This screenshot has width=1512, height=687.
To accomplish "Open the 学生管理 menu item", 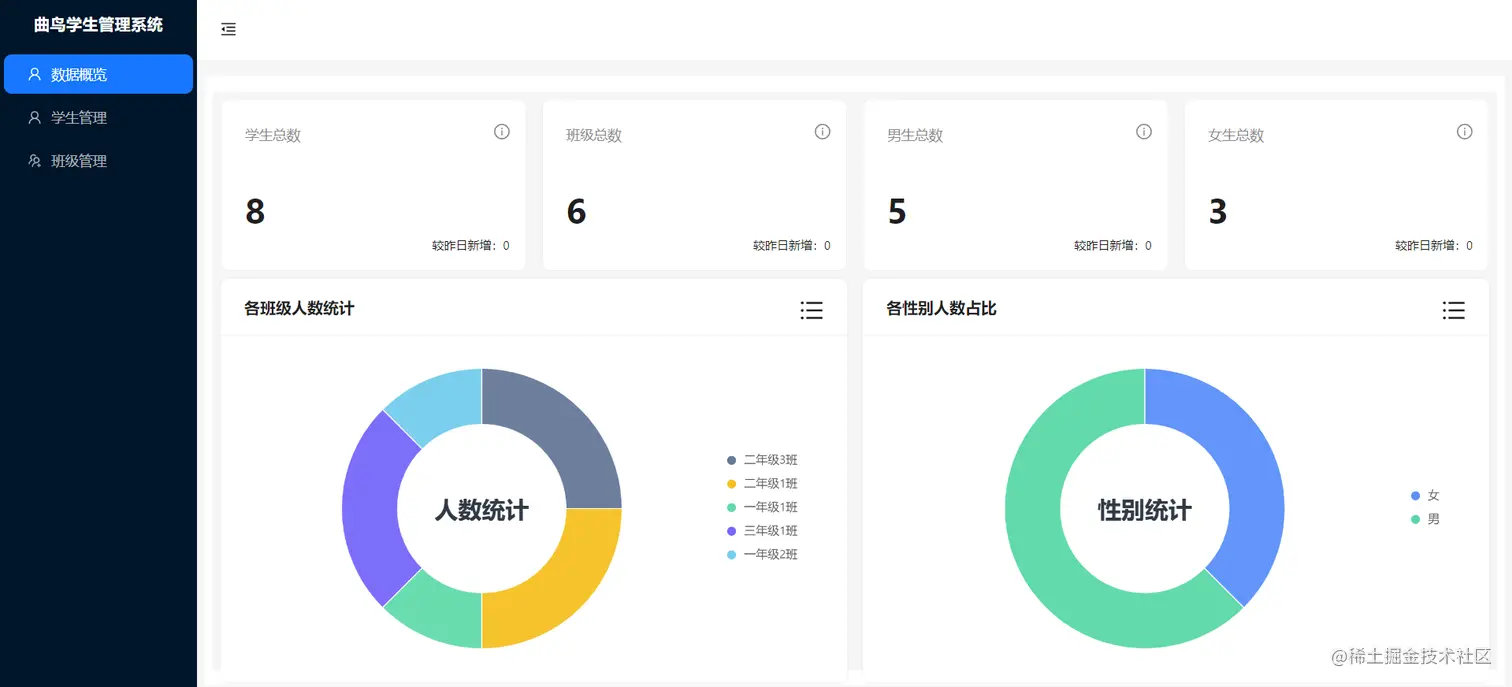I will click(98, 117).
